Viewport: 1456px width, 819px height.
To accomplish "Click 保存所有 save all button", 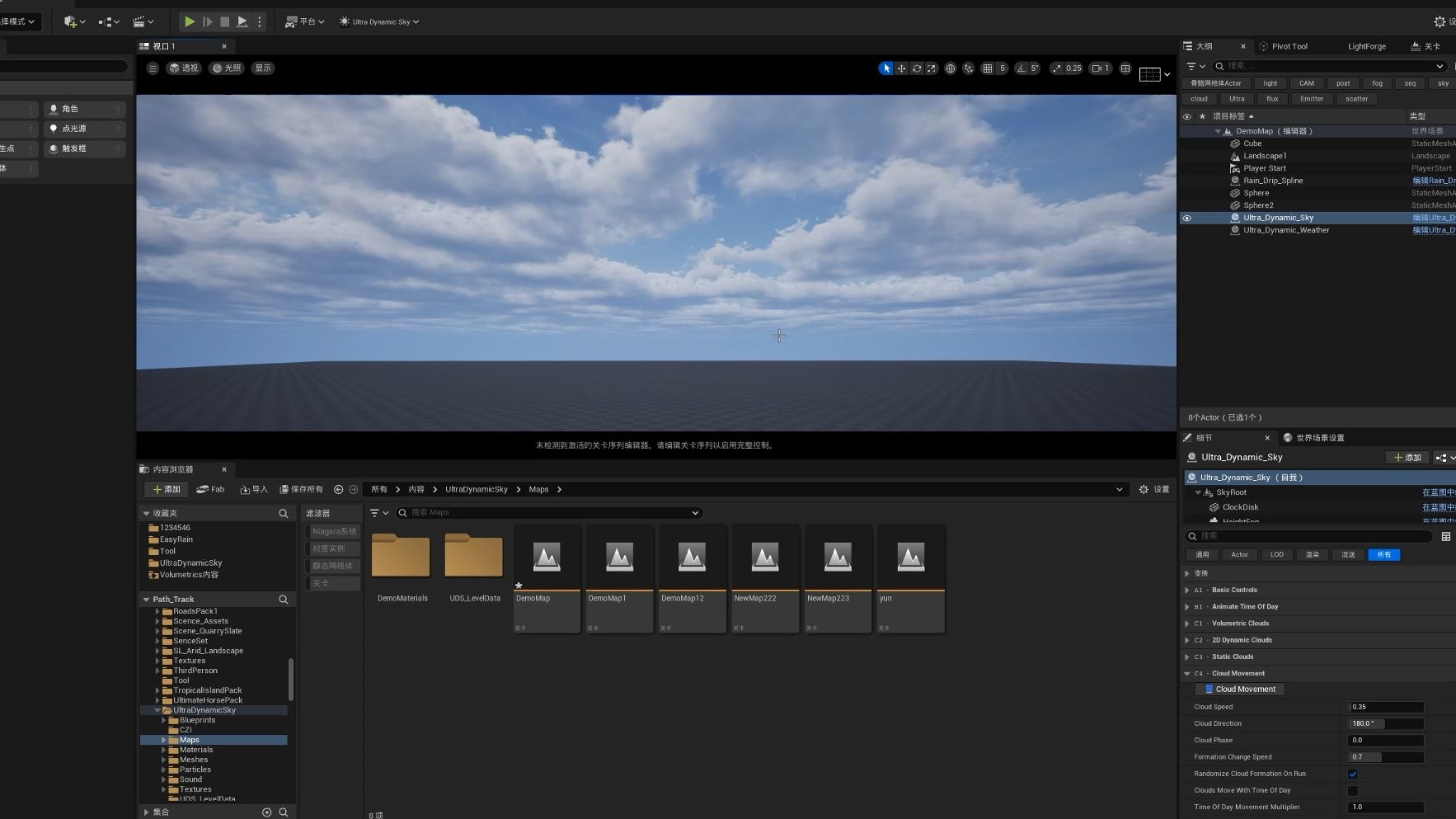I will point(301,490).
